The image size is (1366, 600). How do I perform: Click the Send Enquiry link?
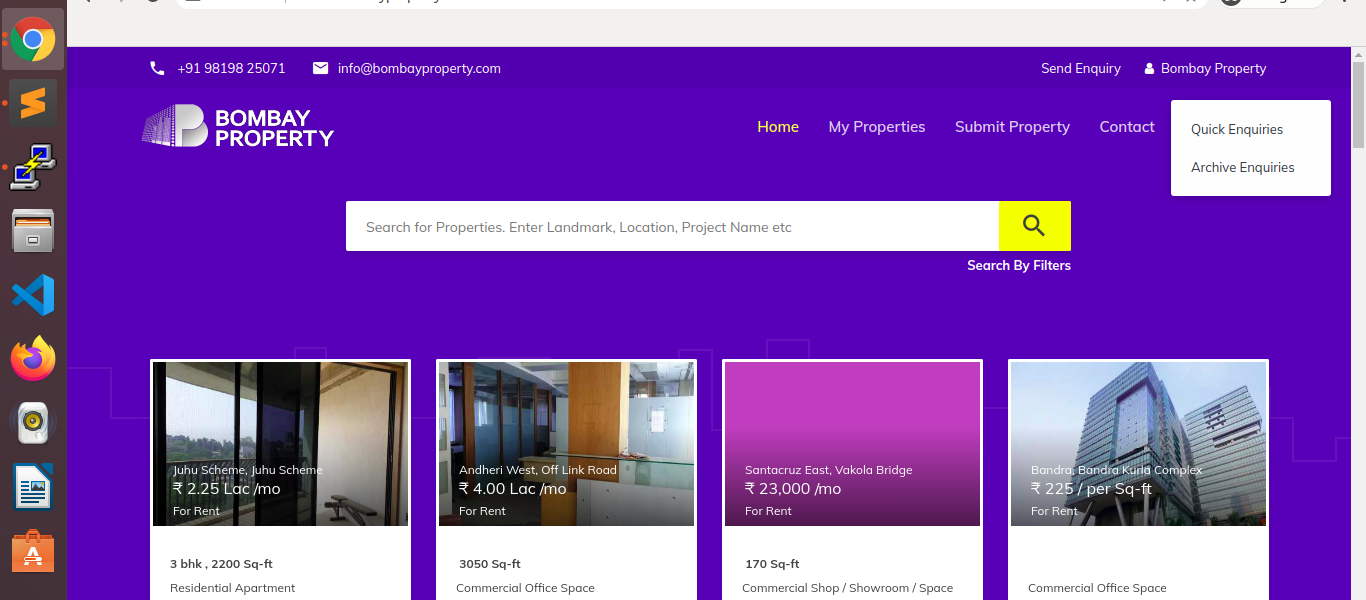(1080, 68)
